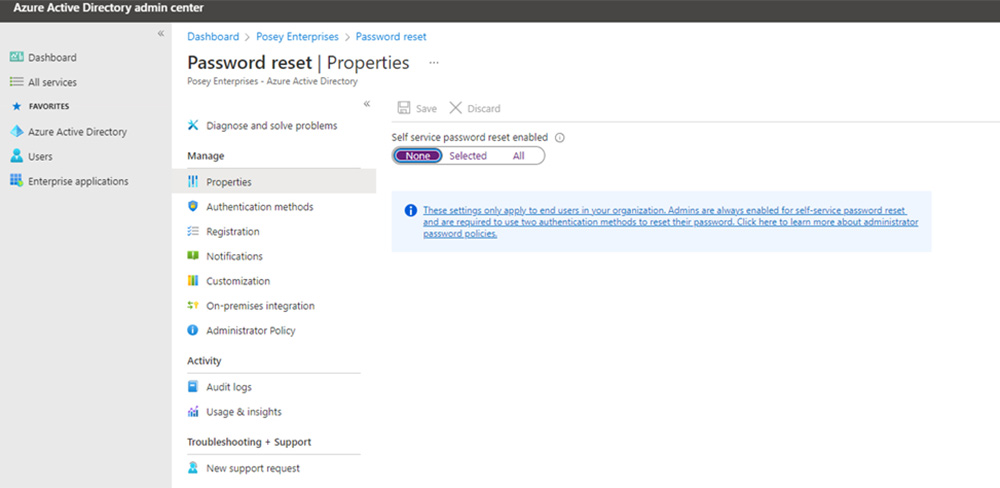Click the Discard button label

tap(483, 108)
